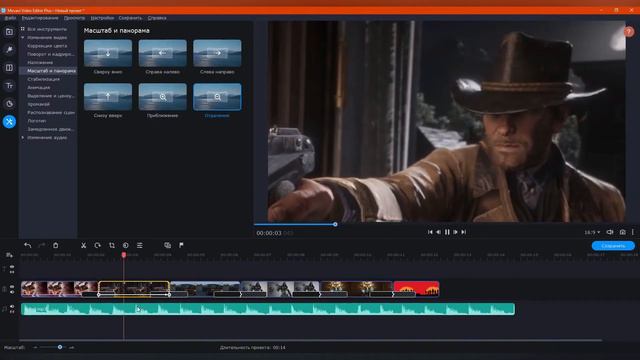Select 'Поворот и кадрир...' tool

51,54
